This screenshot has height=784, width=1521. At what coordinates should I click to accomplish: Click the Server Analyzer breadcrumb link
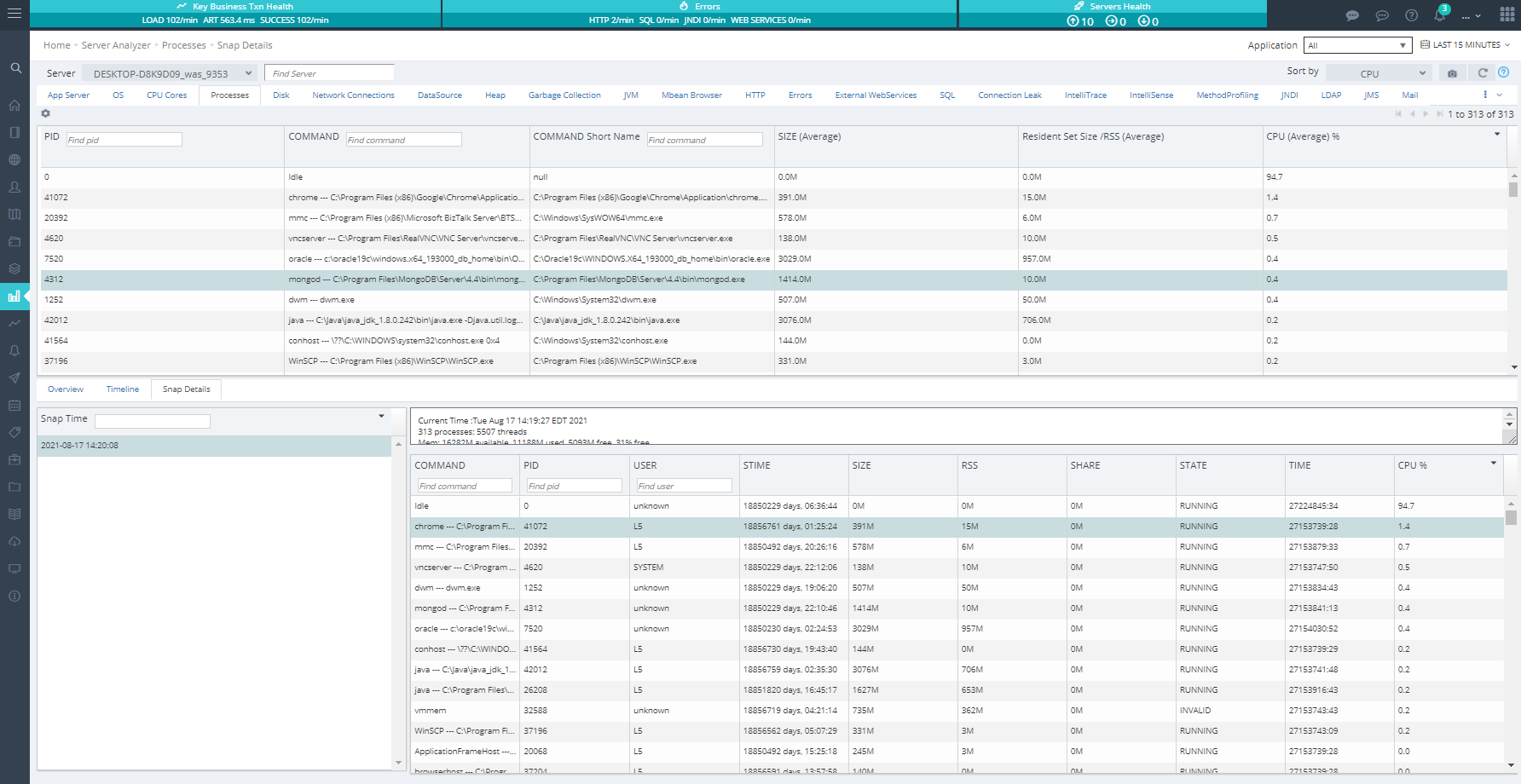coord(116,45)
